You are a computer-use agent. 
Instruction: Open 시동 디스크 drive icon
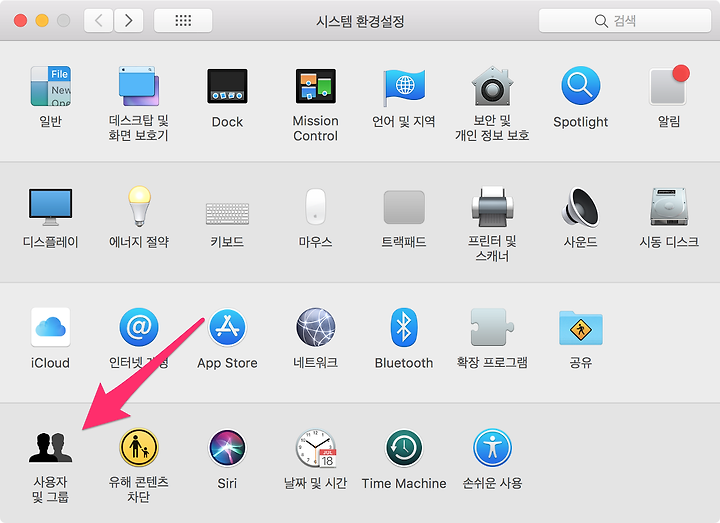(x=669, y=207)
